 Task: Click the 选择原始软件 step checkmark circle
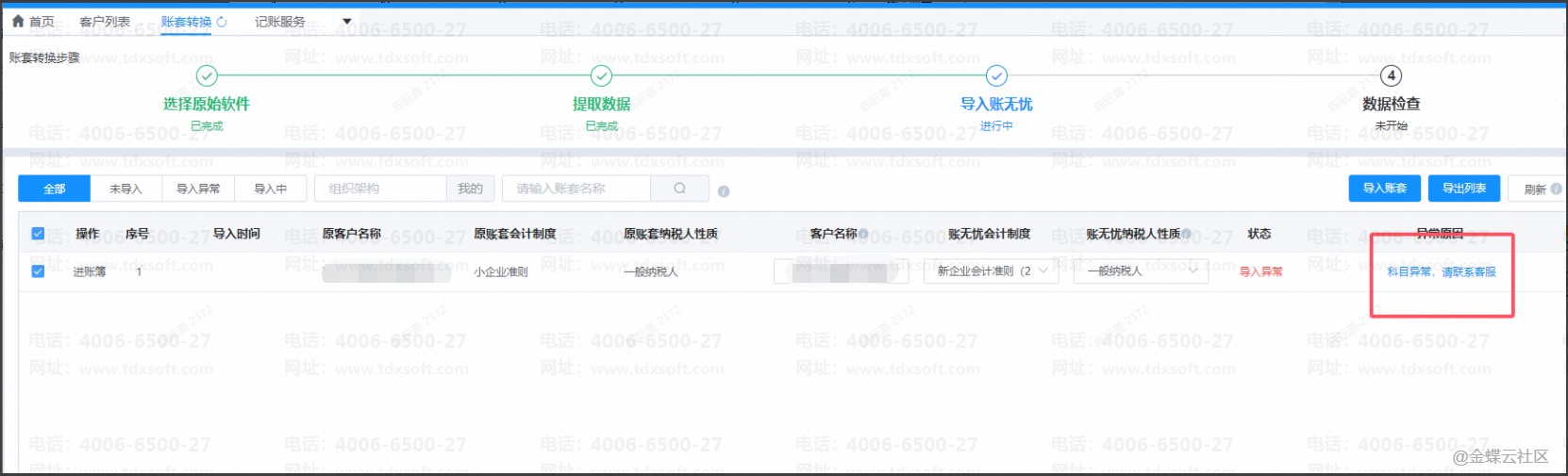coord(207,76)
